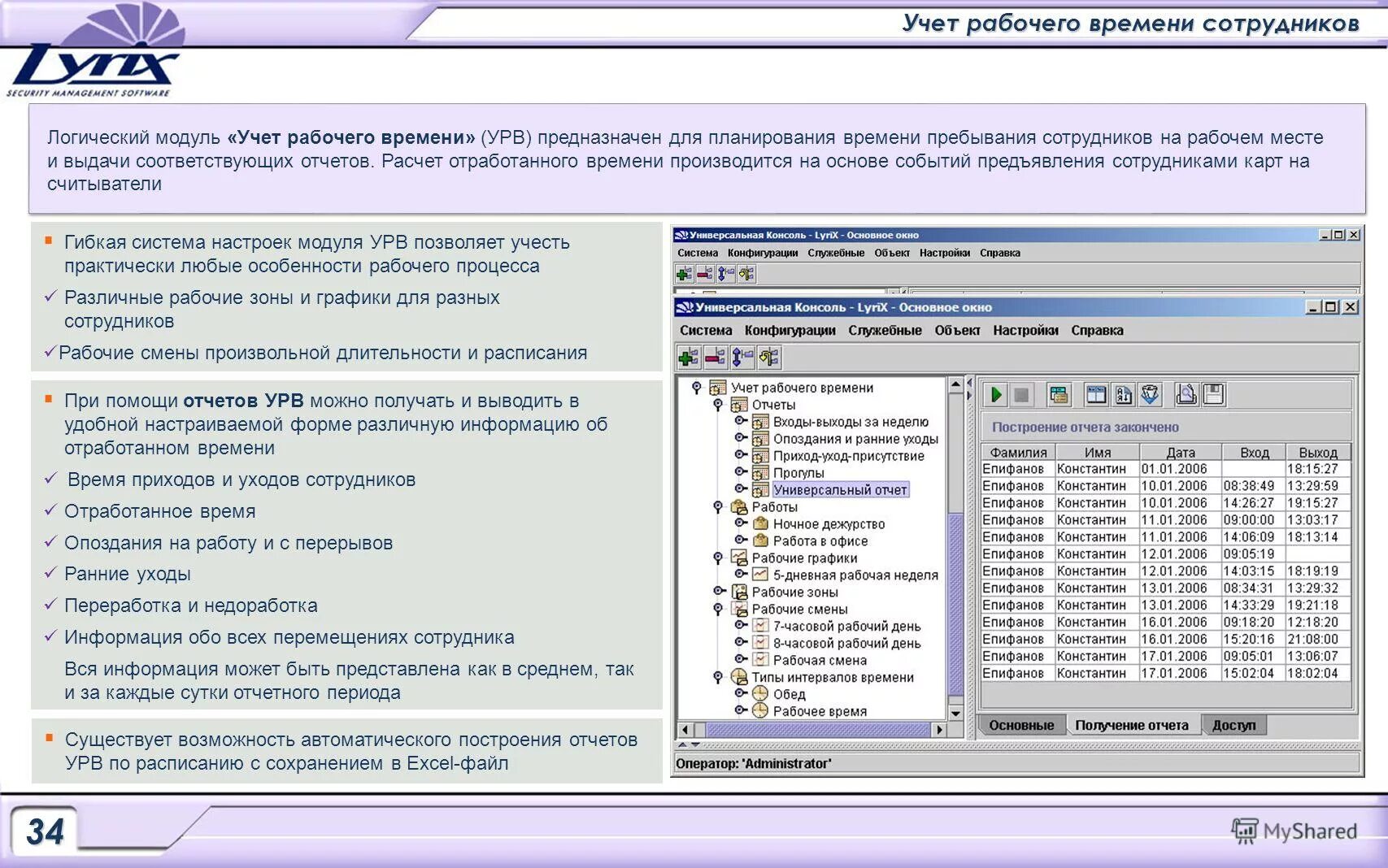Expand the Рабочие зоны tree node
The image size is (1388, 868).
[x=720, y=591]
